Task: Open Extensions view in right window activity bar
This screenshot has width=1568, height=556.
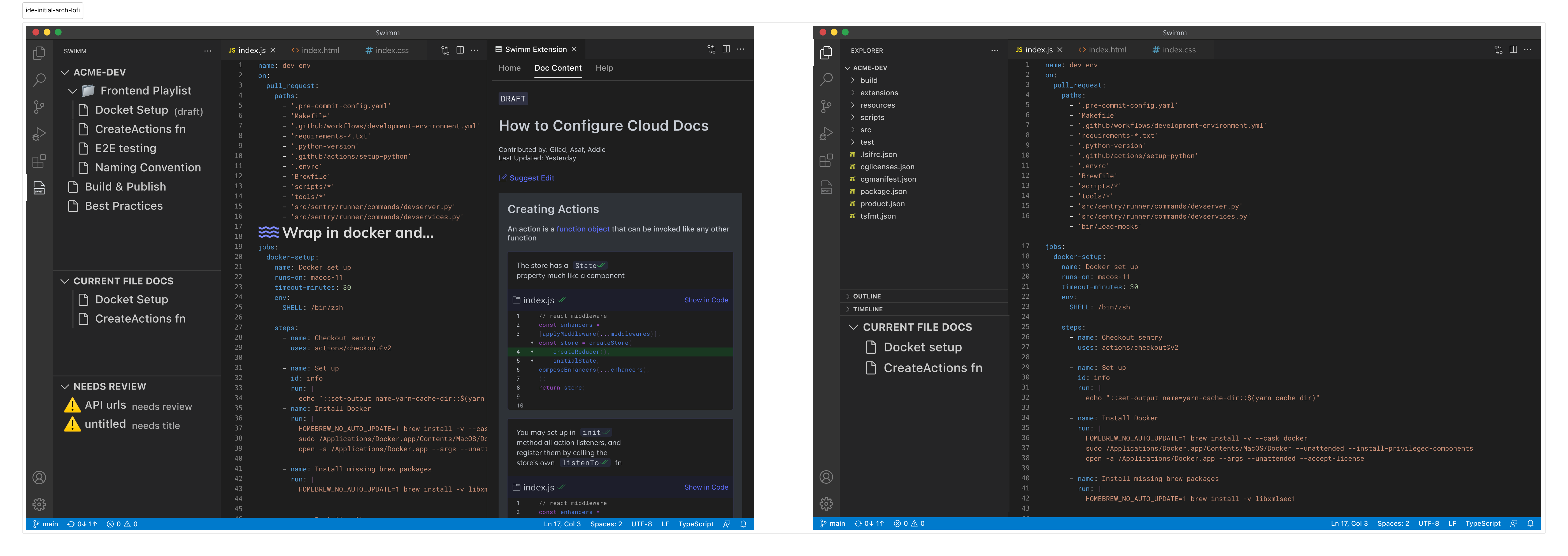Action: [x=826, y=161]
